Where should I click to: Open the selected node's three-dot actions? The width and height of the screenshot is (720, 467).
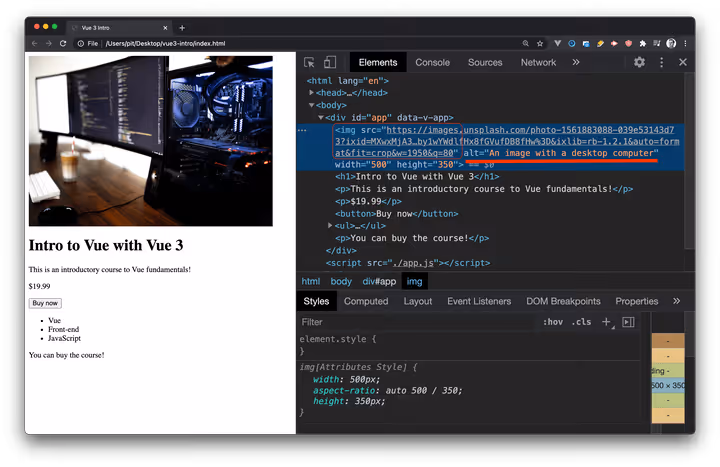[302, 130]
